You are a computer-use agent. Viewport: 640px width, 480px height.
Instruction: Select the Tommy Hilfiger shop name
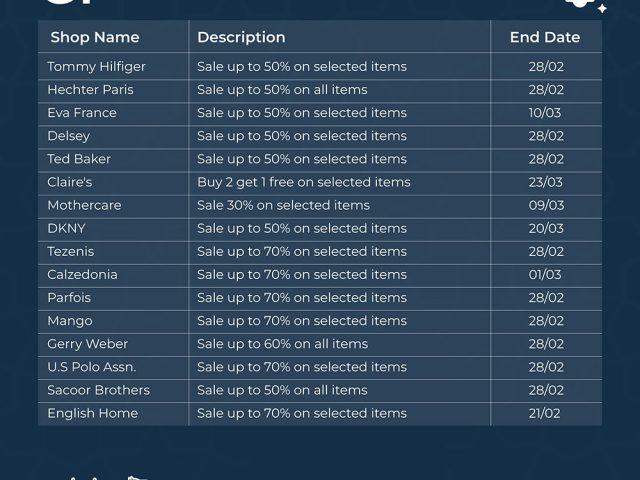click(96, 67)
